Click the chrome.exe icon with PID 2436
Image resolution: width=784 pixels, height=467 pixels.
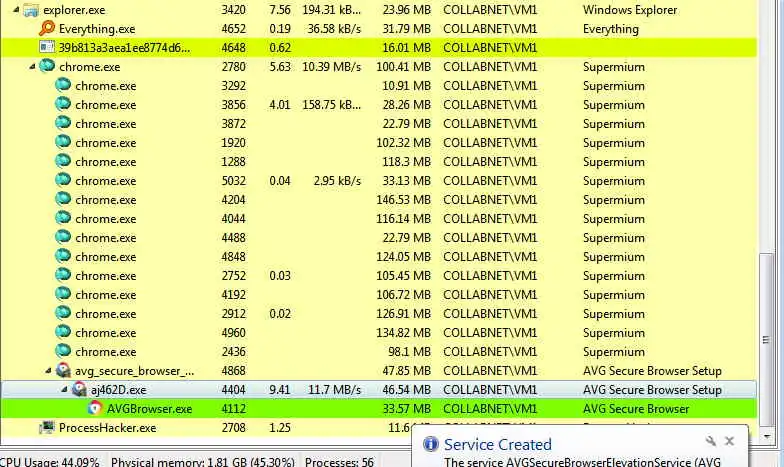coord(63,352)
